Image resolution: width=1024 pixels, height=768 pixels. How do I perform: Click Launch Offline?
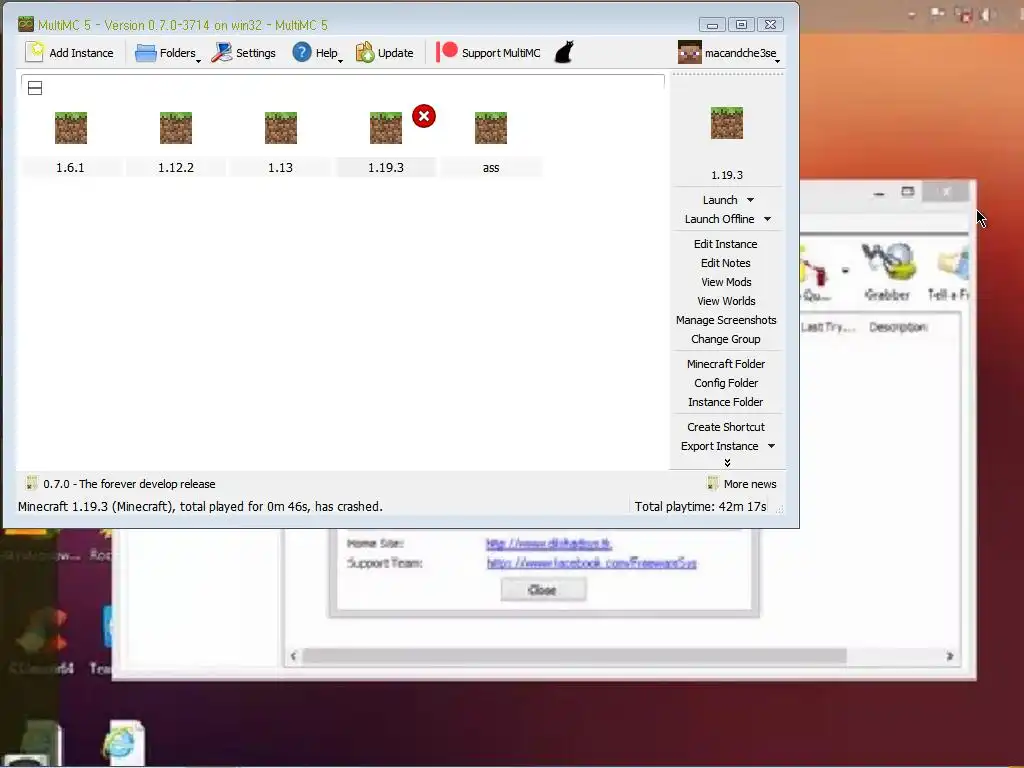point(719,219)
